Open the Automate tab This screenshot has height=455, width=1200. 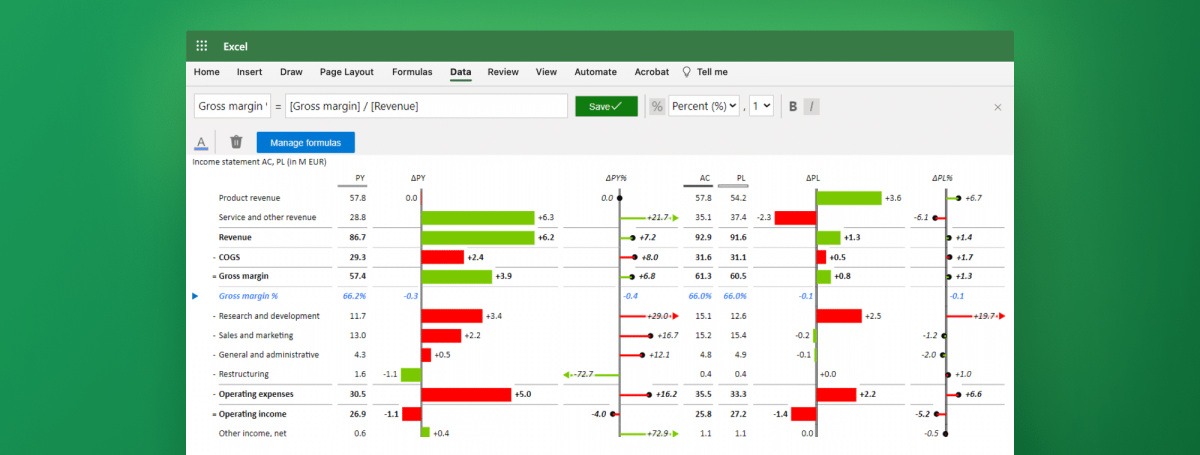point(595,72)
